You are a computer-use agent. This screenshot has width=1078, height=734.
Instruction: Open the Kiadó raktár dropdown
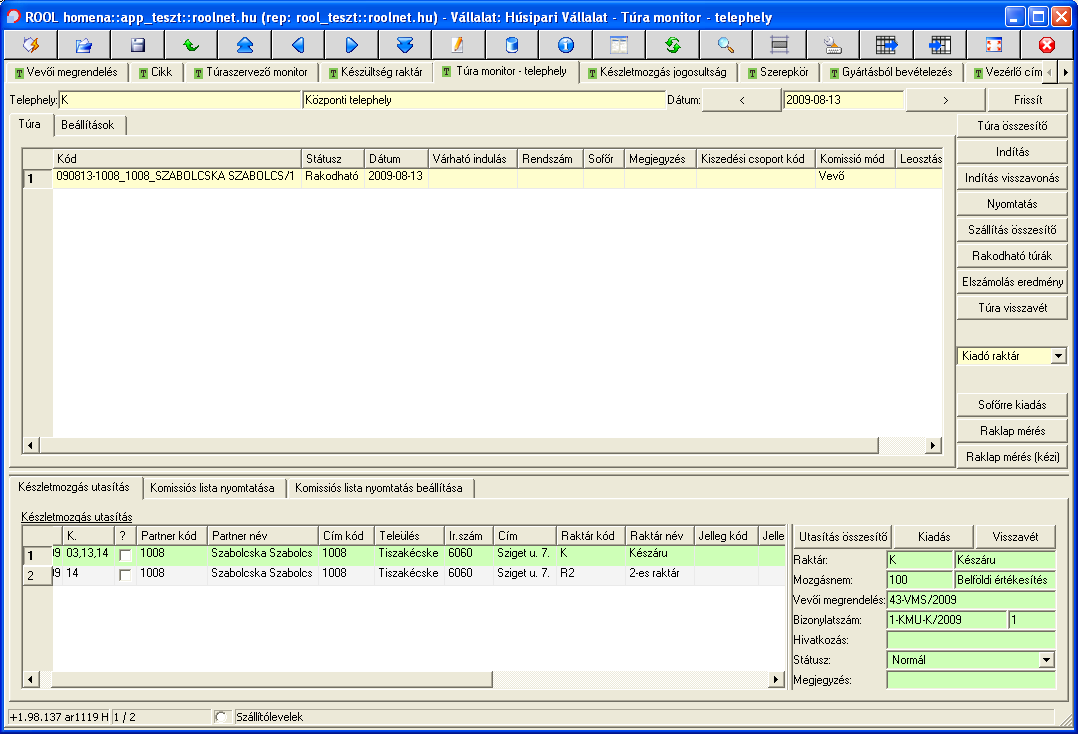pos(1058,356)
